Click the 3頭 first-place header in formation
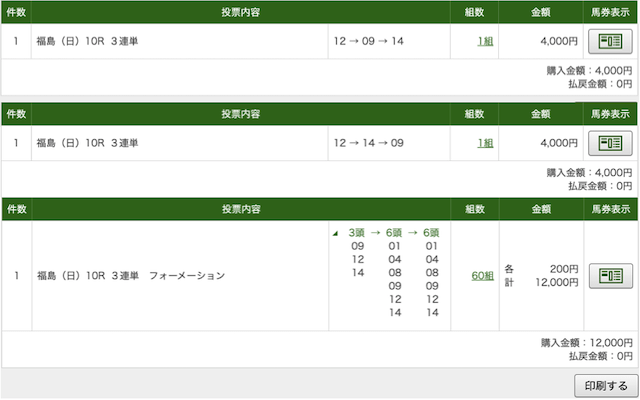The image size is (640, 400). [356, 233]
